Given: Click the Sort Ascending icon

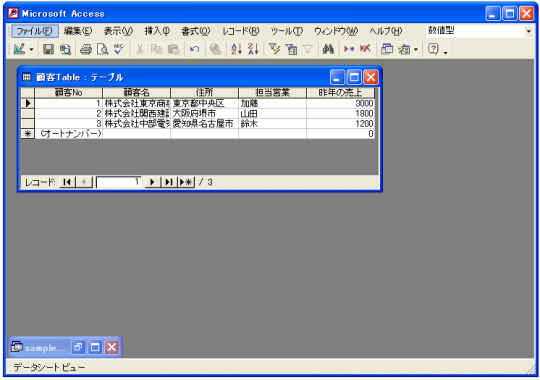Looking at the screenshot, I should pyautogui.click(x=237, y=49).
